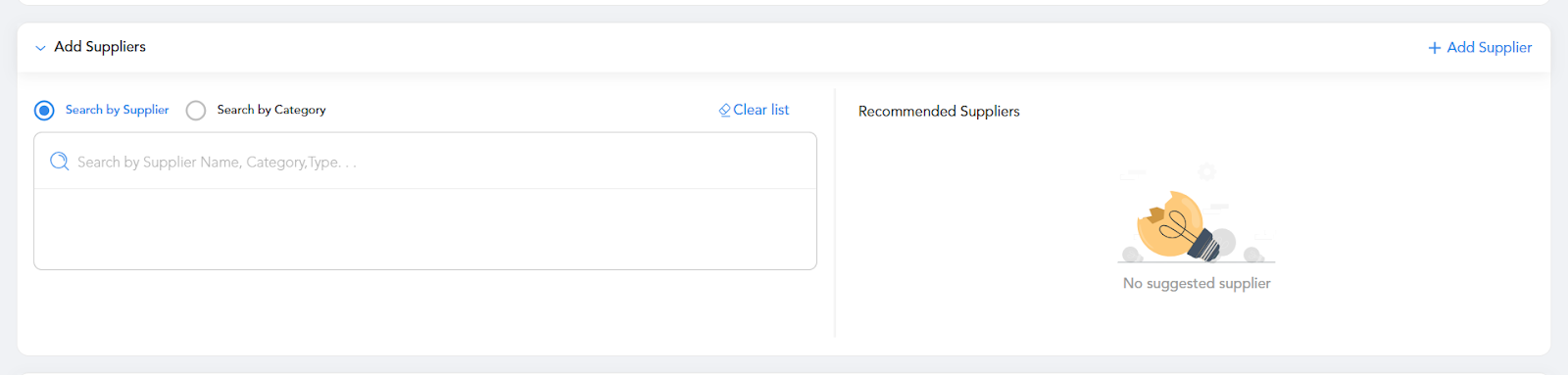Select the Search by Supplier radio button
Viewport: 1568px width, 375px height.
(x=44, y=111)
